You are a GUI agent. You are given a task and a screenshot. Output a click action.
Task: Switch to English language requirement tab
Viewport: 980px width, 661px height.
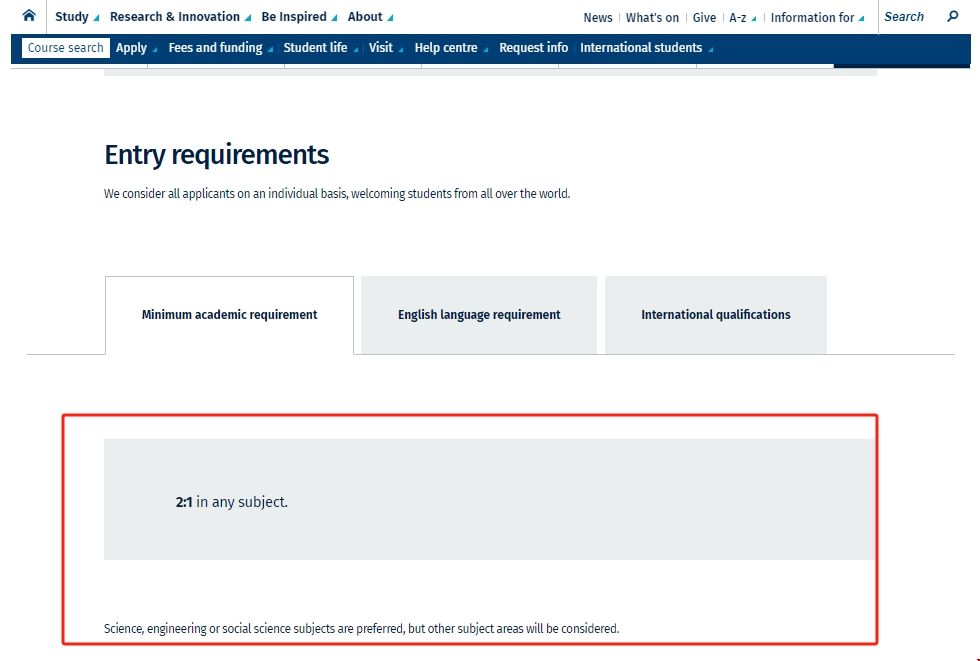click(x=479, y=315)
